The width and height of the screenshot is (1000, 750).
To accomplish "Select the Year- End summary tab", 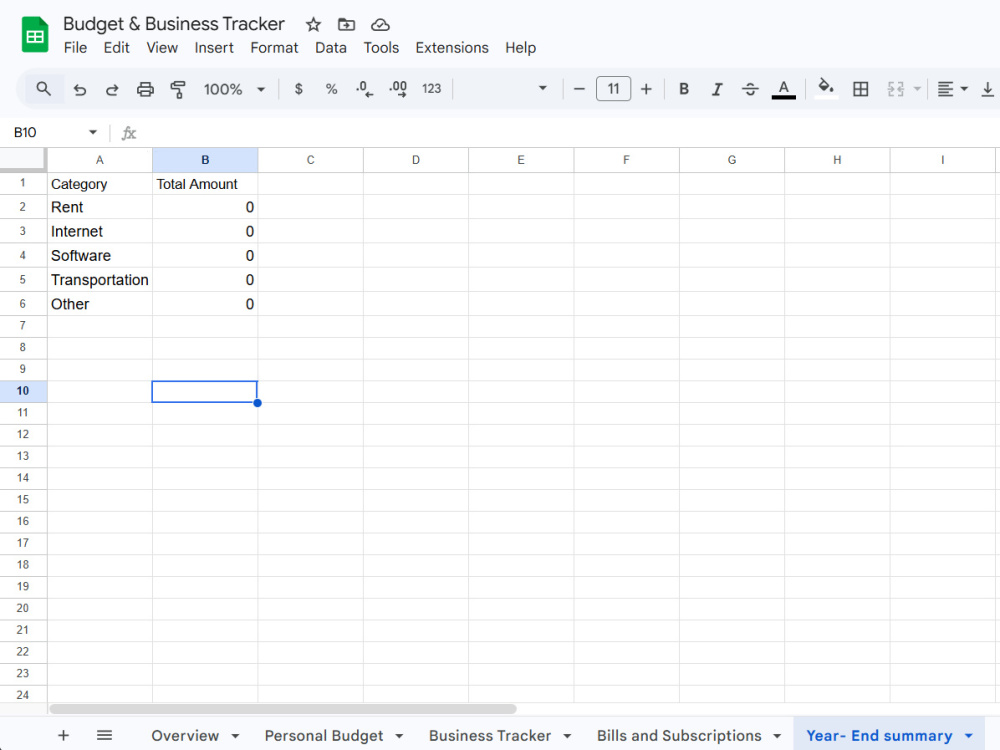I will pos(879,735).
